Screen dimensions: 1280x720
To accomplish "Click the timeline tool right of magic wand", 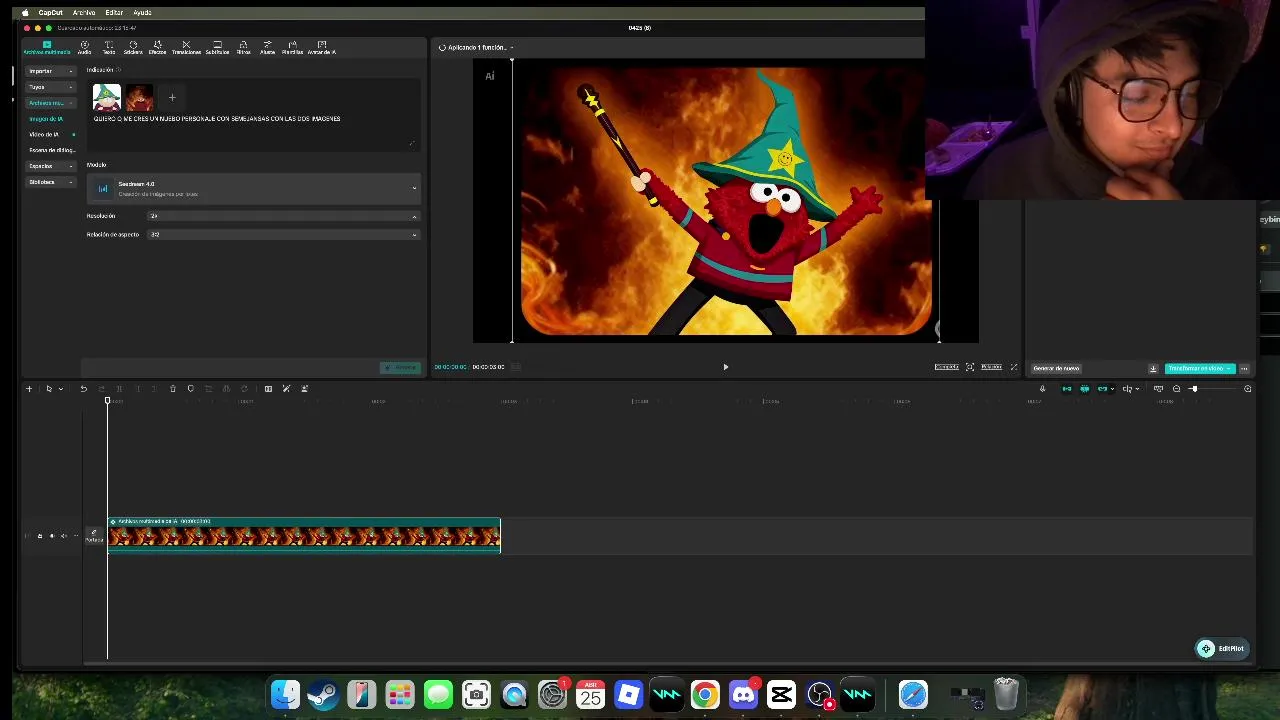I will (x=304, y=389).
